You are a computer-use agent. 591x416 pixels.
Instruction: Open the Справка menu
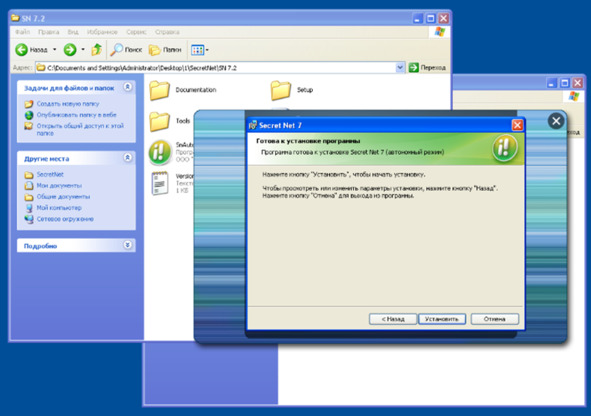pyautogui.click(x=167, y=32)
